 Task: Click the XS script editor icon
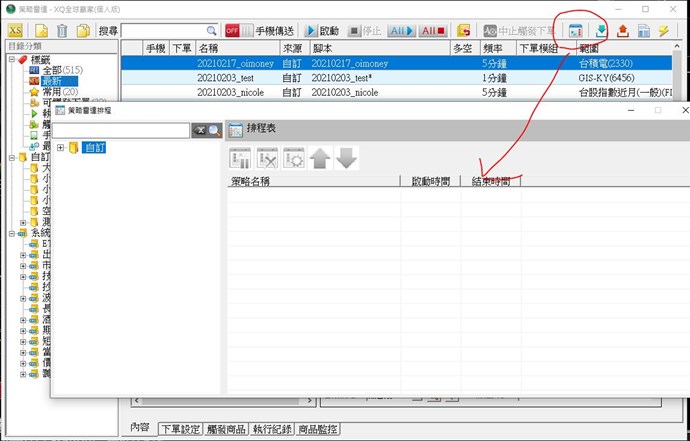(x=15, y=31)
